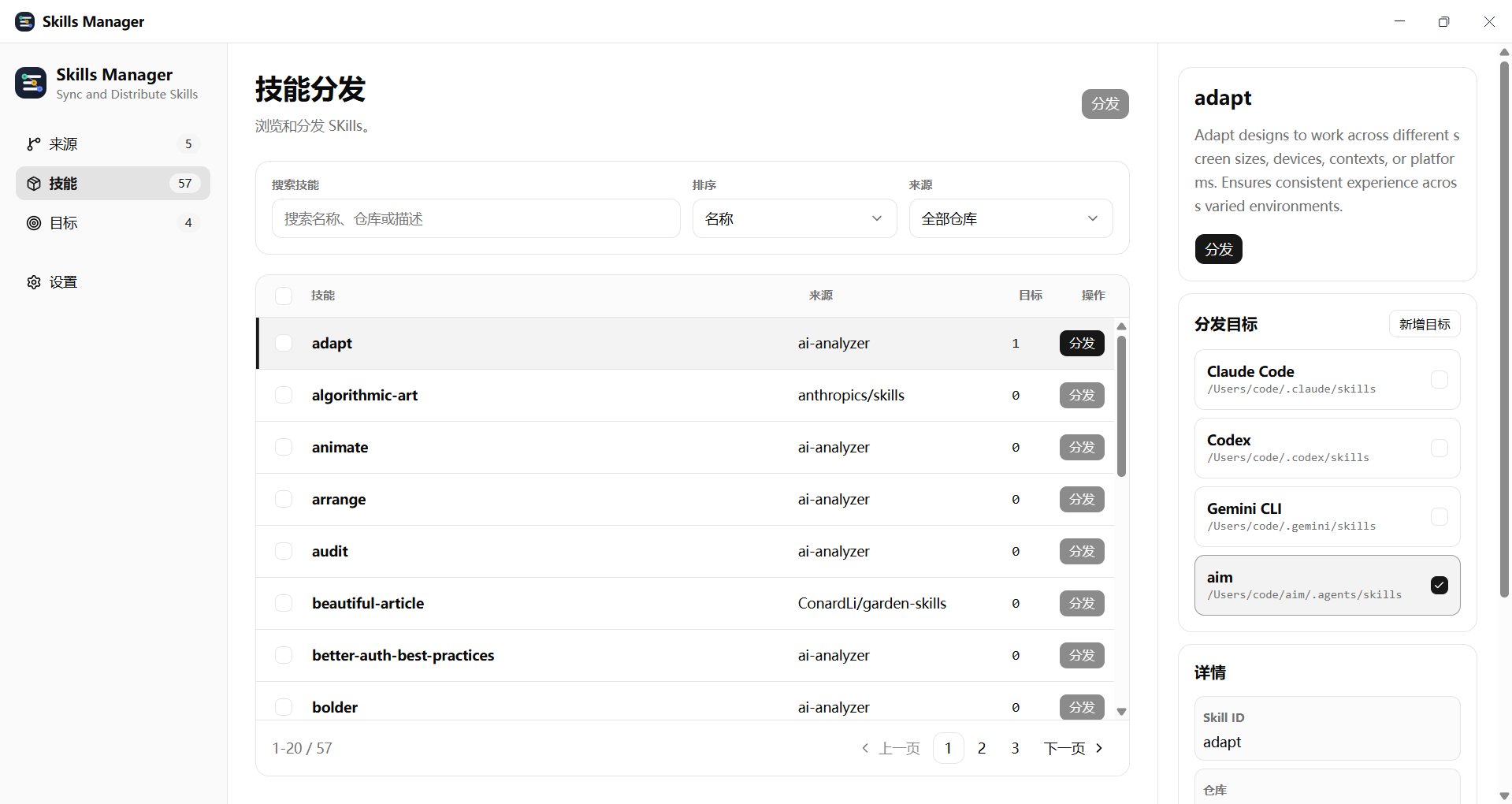Click the skills table scrollbar thumb
The height and width of the screenshot is (804, 1512).
coord(1121,406)
